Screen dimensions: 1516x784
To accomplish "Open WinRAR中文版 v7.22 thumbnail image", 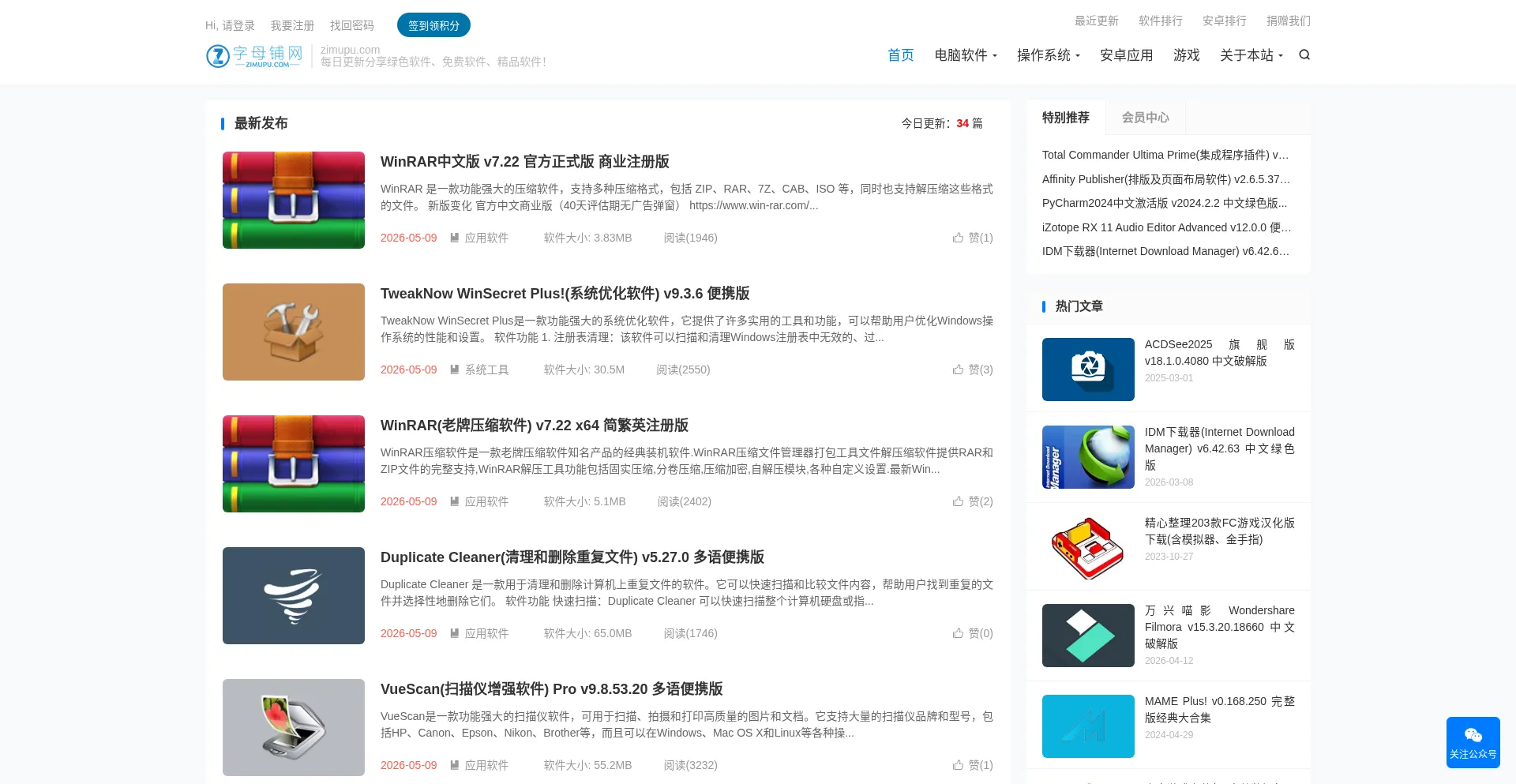I will click(x=294, y=200).
